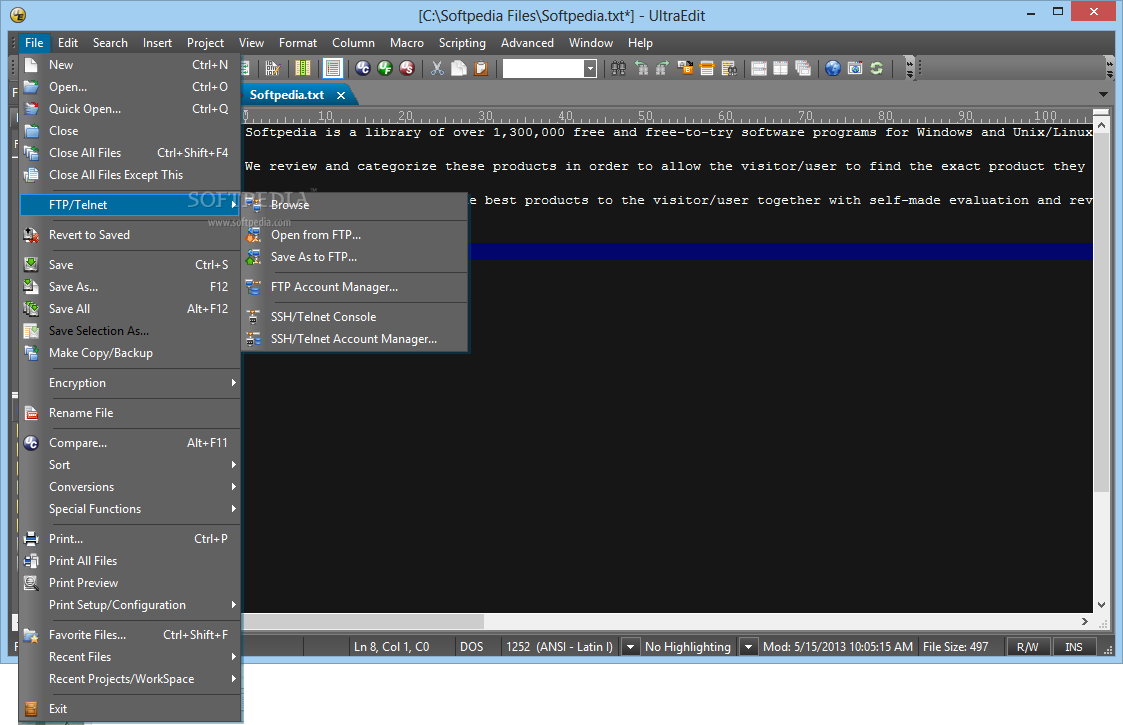This screenshot has width=1123, height=725.
Task: Click the find in files toolbar icon
Action: [x=729, y=68]
